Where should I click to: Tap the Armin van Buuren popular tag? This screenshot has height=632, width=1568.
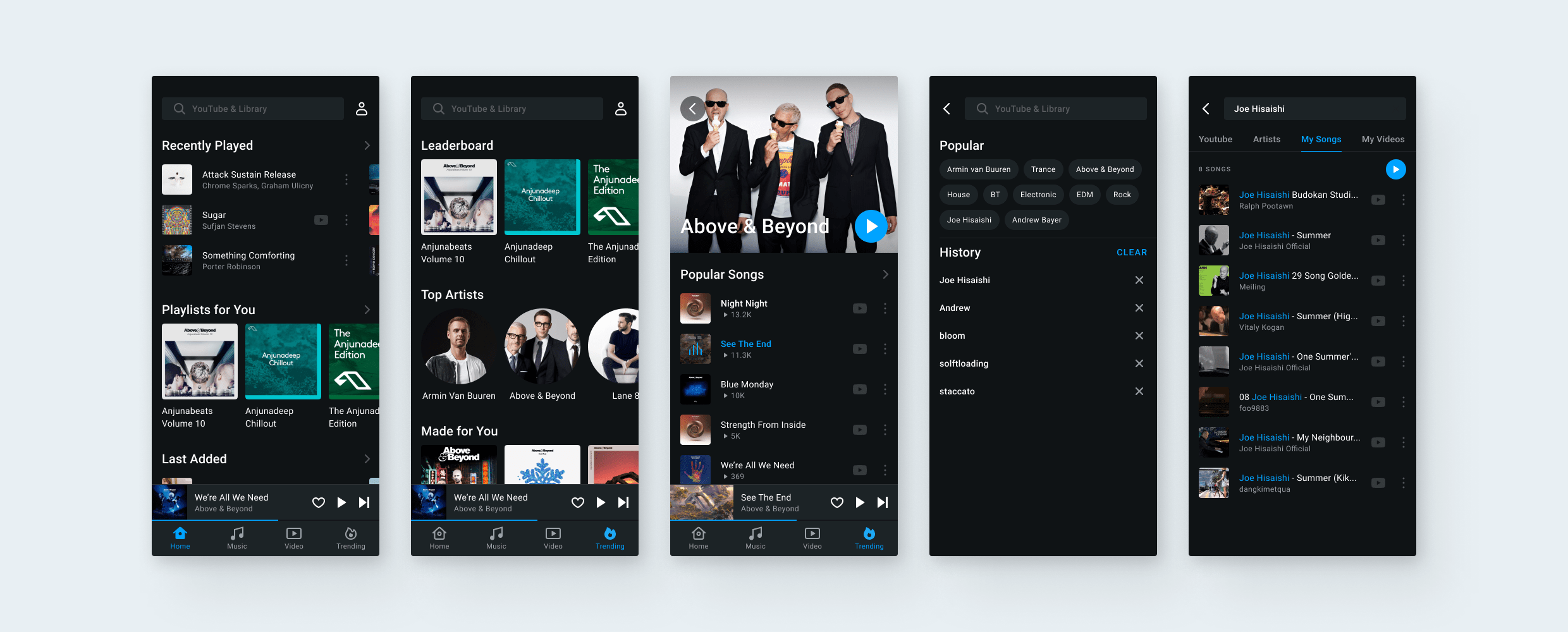979,169
